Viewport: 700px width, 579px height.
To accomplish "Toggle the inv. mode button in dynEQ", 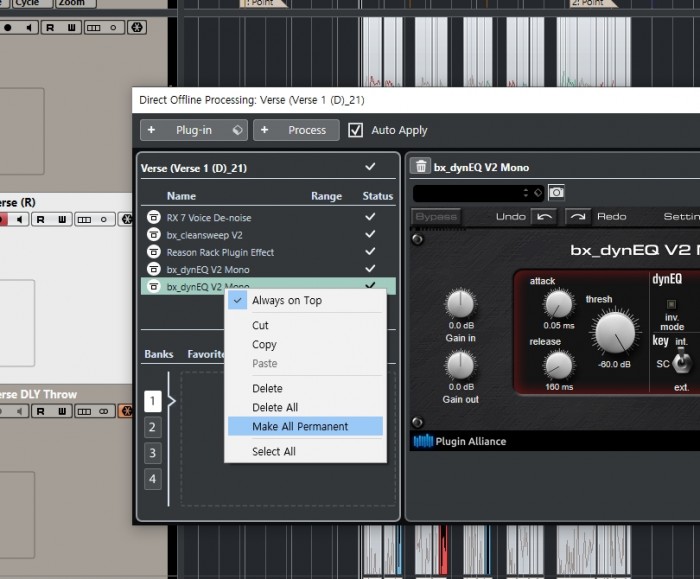I will click(x=671, y=304).
